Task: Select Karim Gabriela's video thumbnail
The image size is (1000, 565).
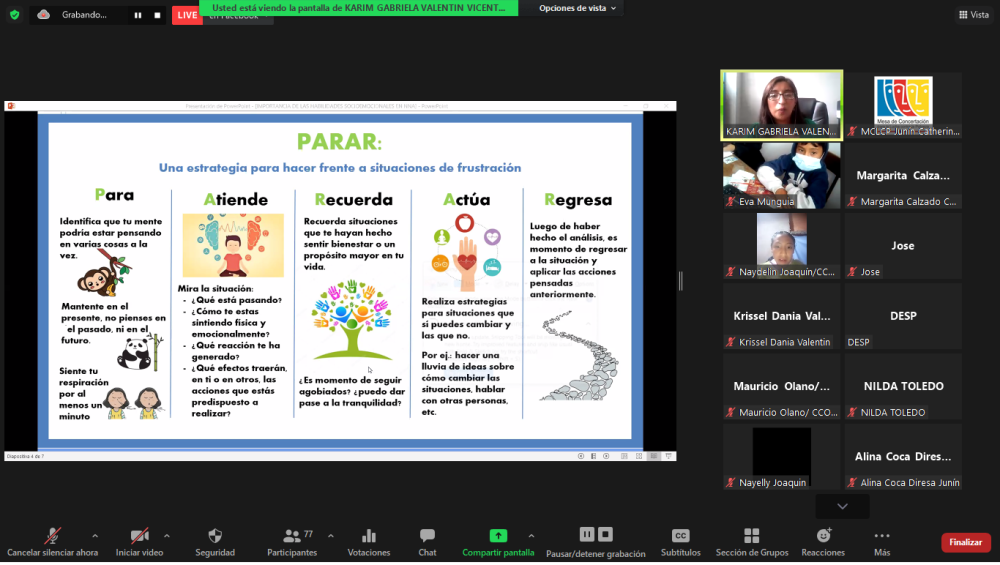Action: (782, 105)
